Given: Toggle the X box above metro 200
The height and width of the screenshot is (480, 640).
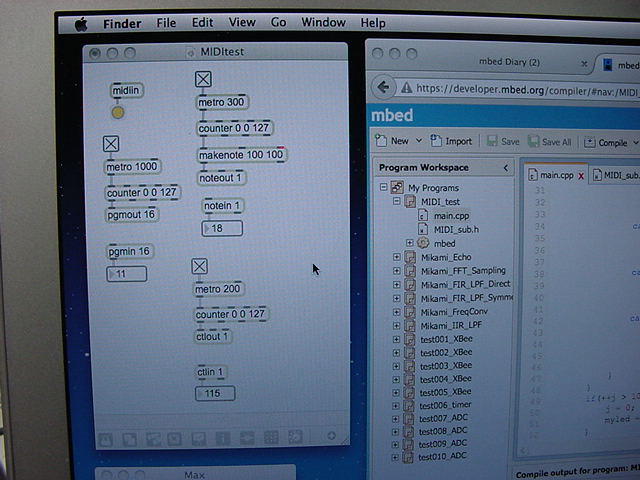Looking at the screenshot, I should point(200,266).
